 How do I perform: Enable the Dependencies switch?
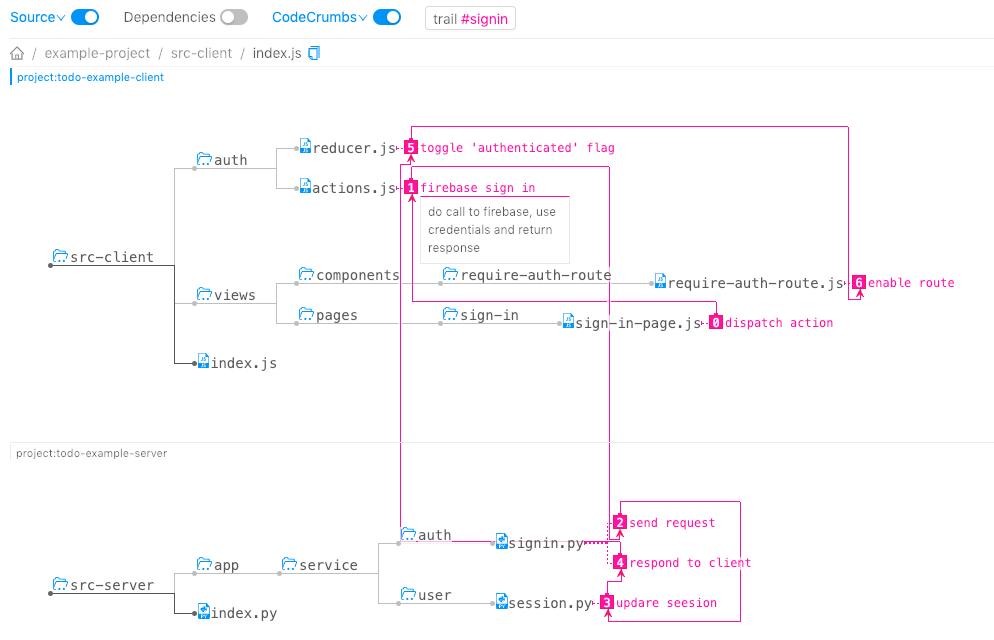(x=234, y=17)
